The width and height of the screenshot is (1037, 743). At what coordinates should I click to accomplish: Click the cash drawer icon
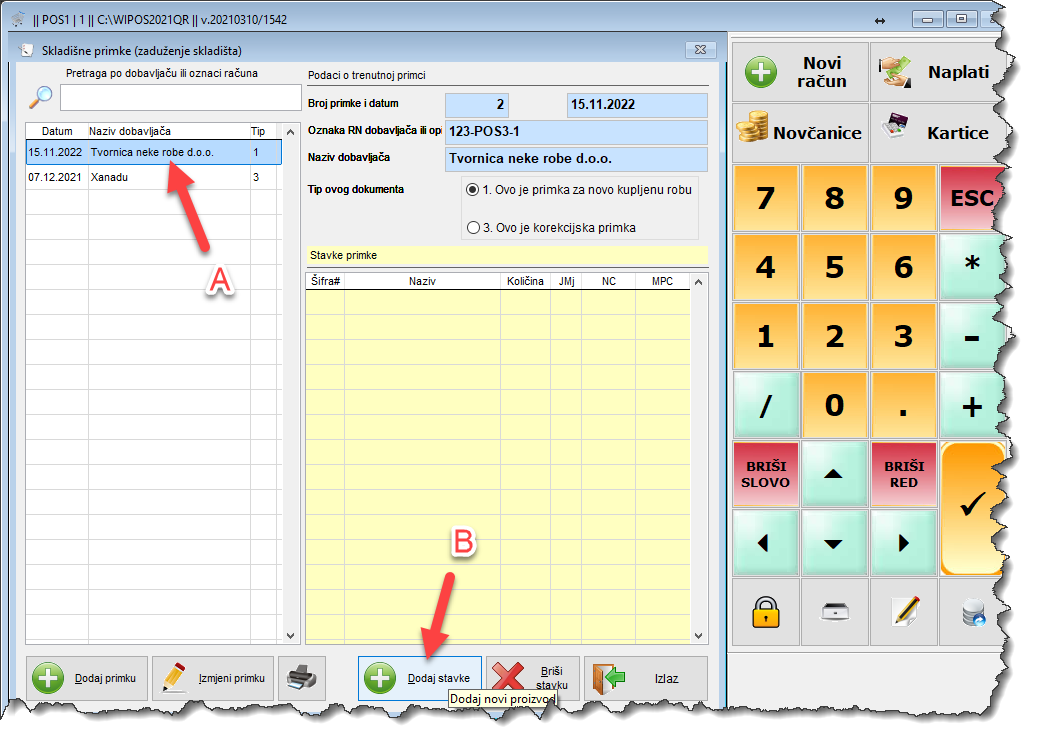834,612
